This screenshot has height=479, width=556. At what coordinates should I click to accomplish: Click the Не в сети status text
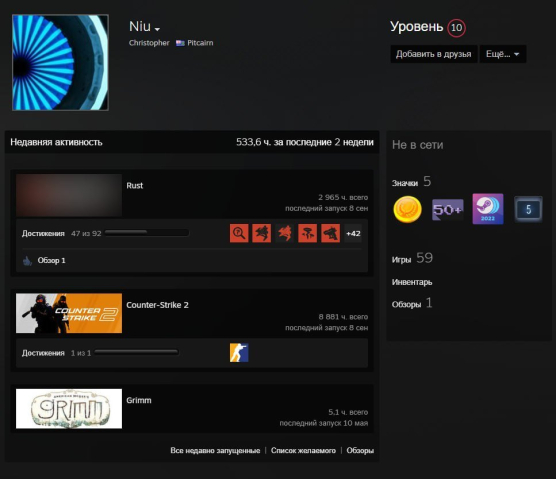[x=418, y=145]
